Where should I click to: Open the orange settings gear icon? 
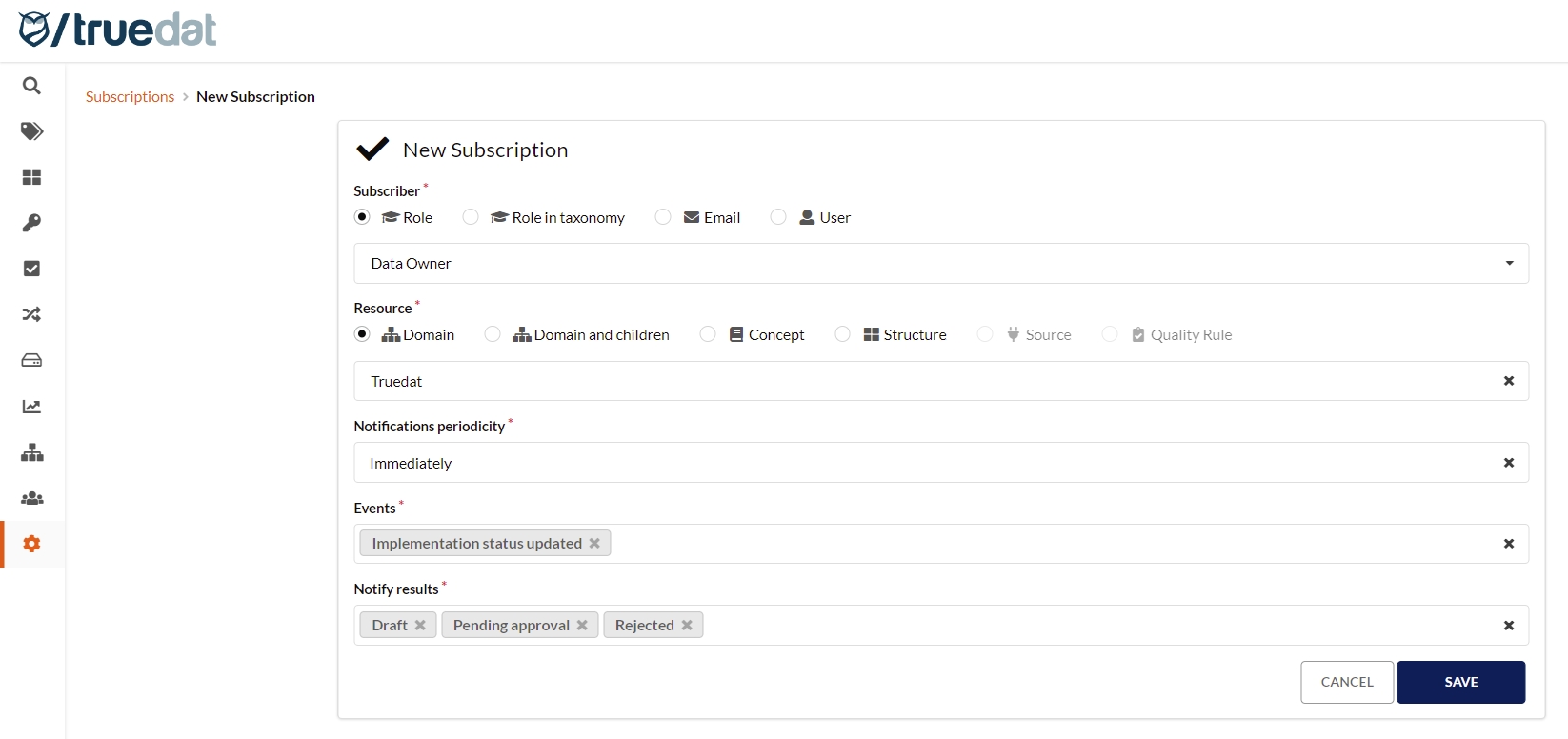(31, 544)
